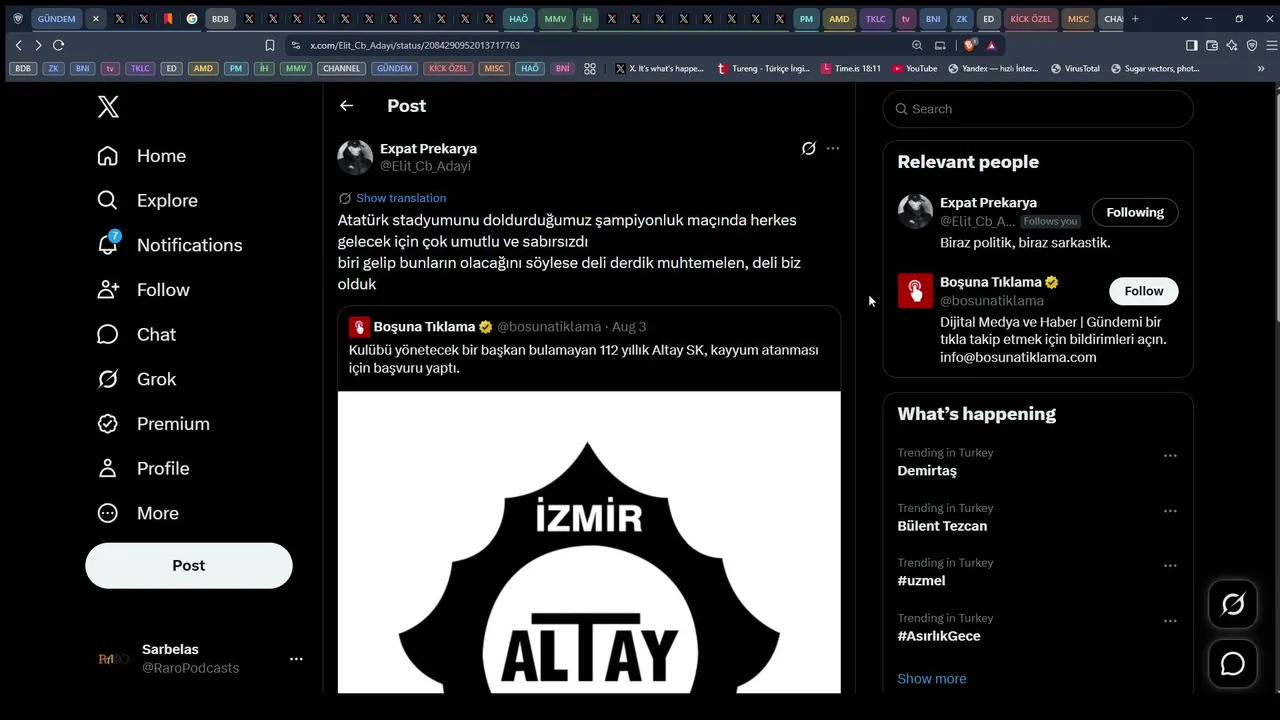Open Chat in X sidebar
Image resolution: width=1280 pixels, height=720 pixels.
pos(136,334)
